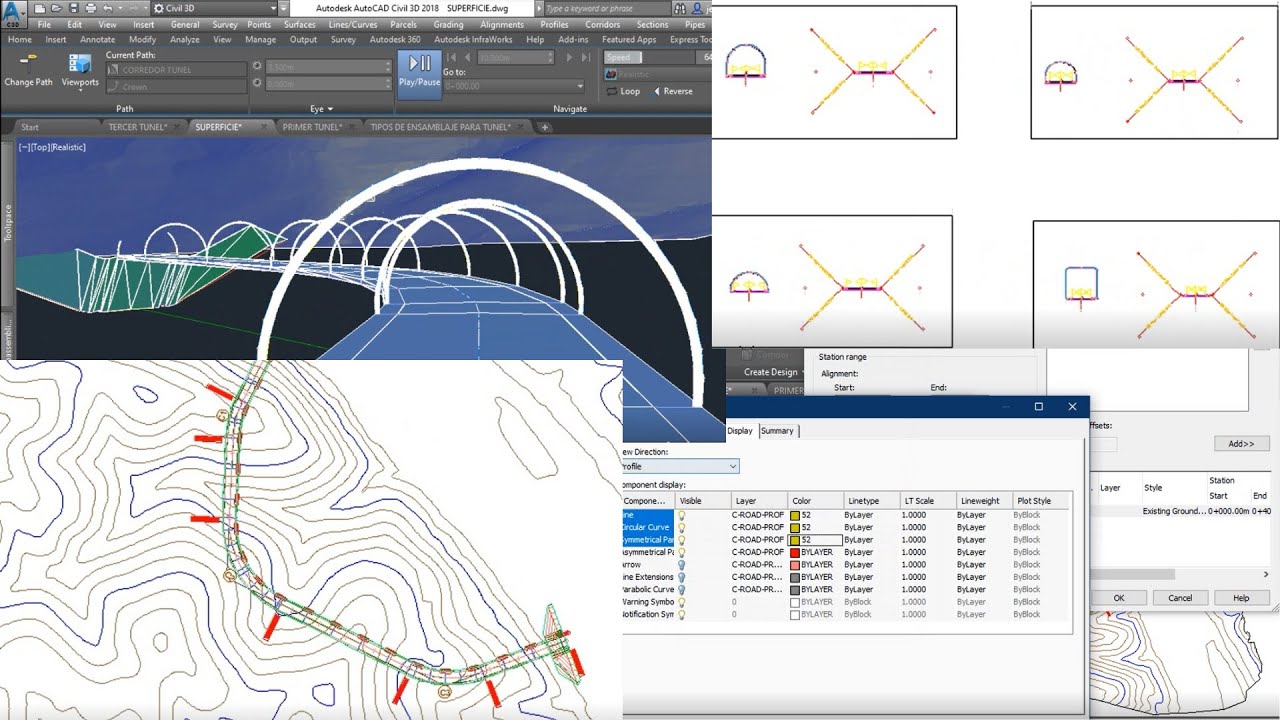Image resolution: width=1280 pixels, height=720 pixels.
Task: Switch to the Summary tab in dialog
Action: click(x=777, y=431)
